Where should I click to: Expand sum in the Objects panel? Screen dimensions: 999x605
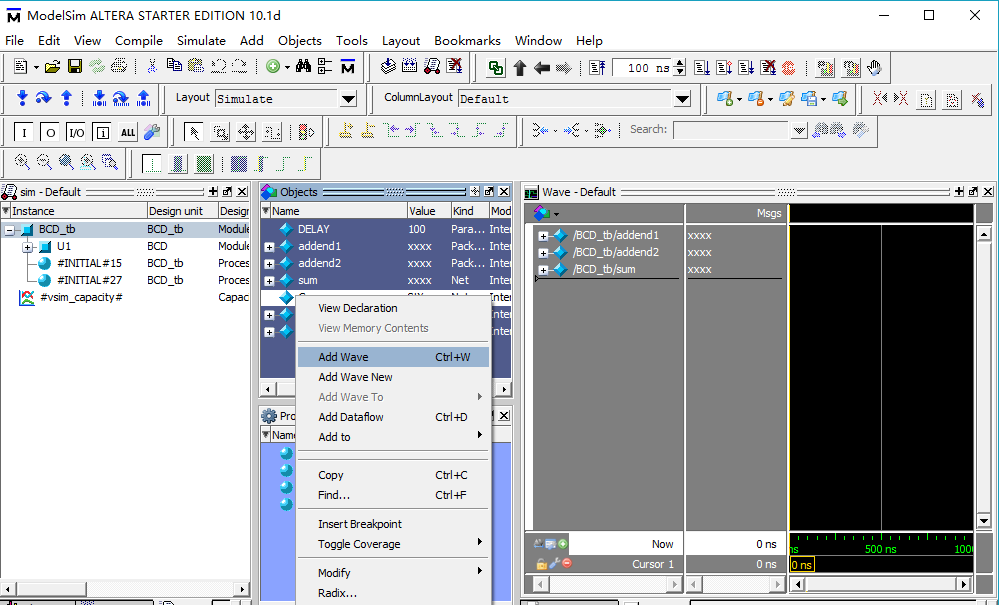click(270, 281)
